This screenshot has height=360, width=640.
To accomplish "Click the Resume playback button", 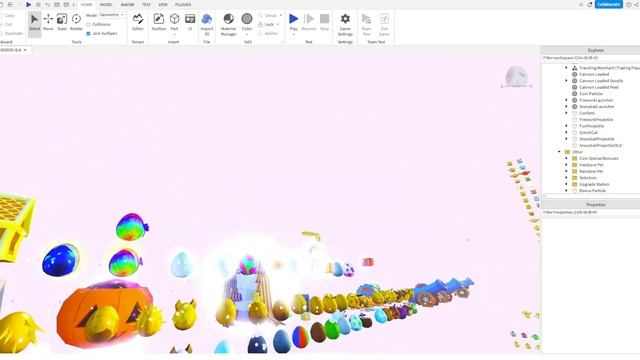I will click(x=309, y=22).
